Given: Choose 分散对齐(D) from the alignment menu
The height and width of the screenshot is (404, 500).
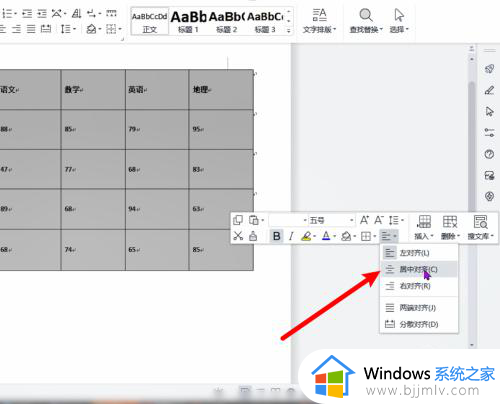Looking at the screenshot, I should click(419, 324).
